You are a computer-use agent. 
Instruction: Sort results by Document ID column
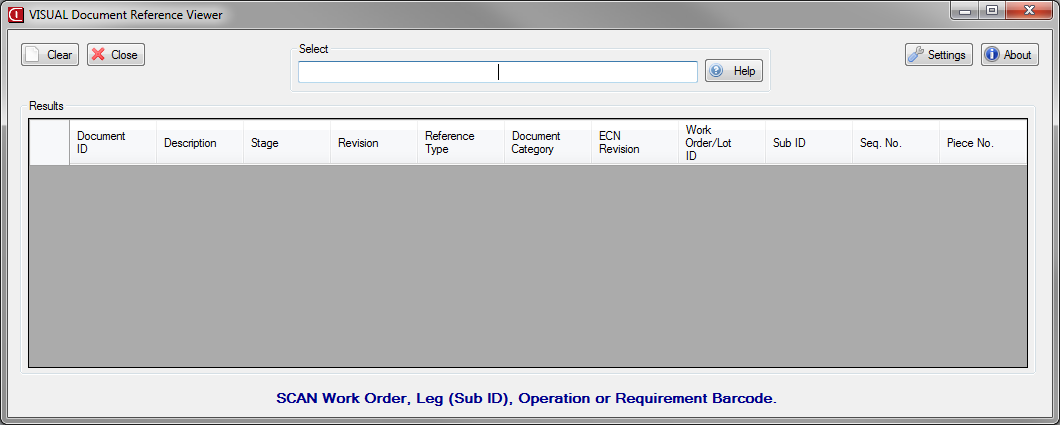(113, 143)
